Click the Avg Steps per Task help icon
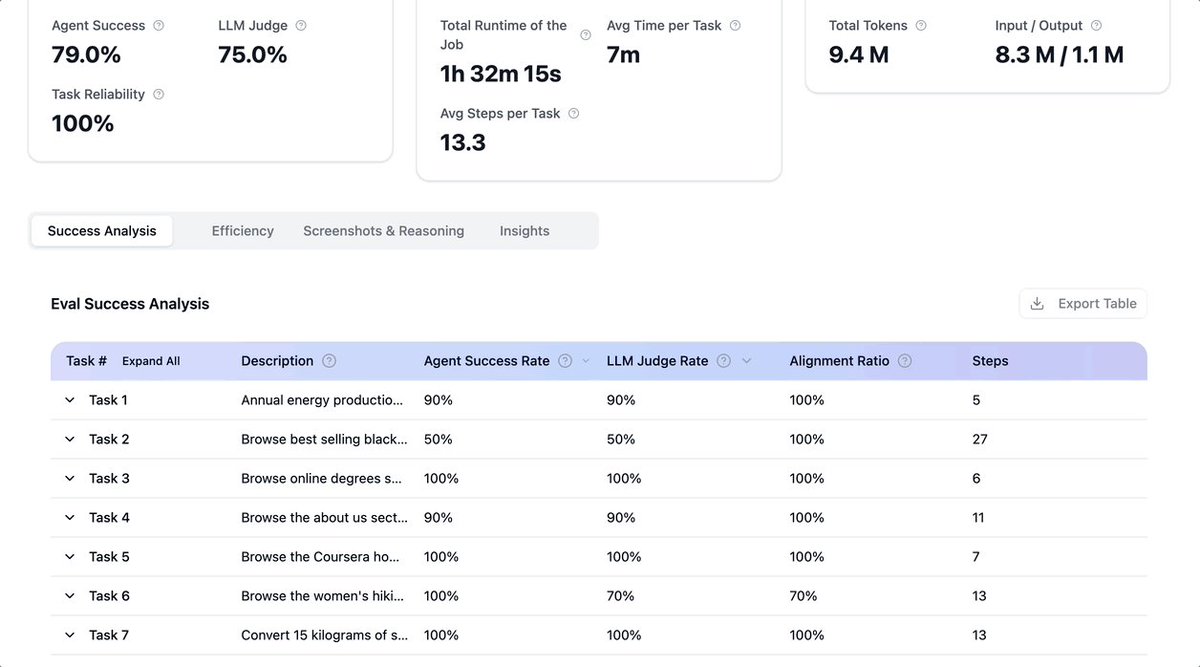This screenshot has height=667, width=1200. (574, 114)
